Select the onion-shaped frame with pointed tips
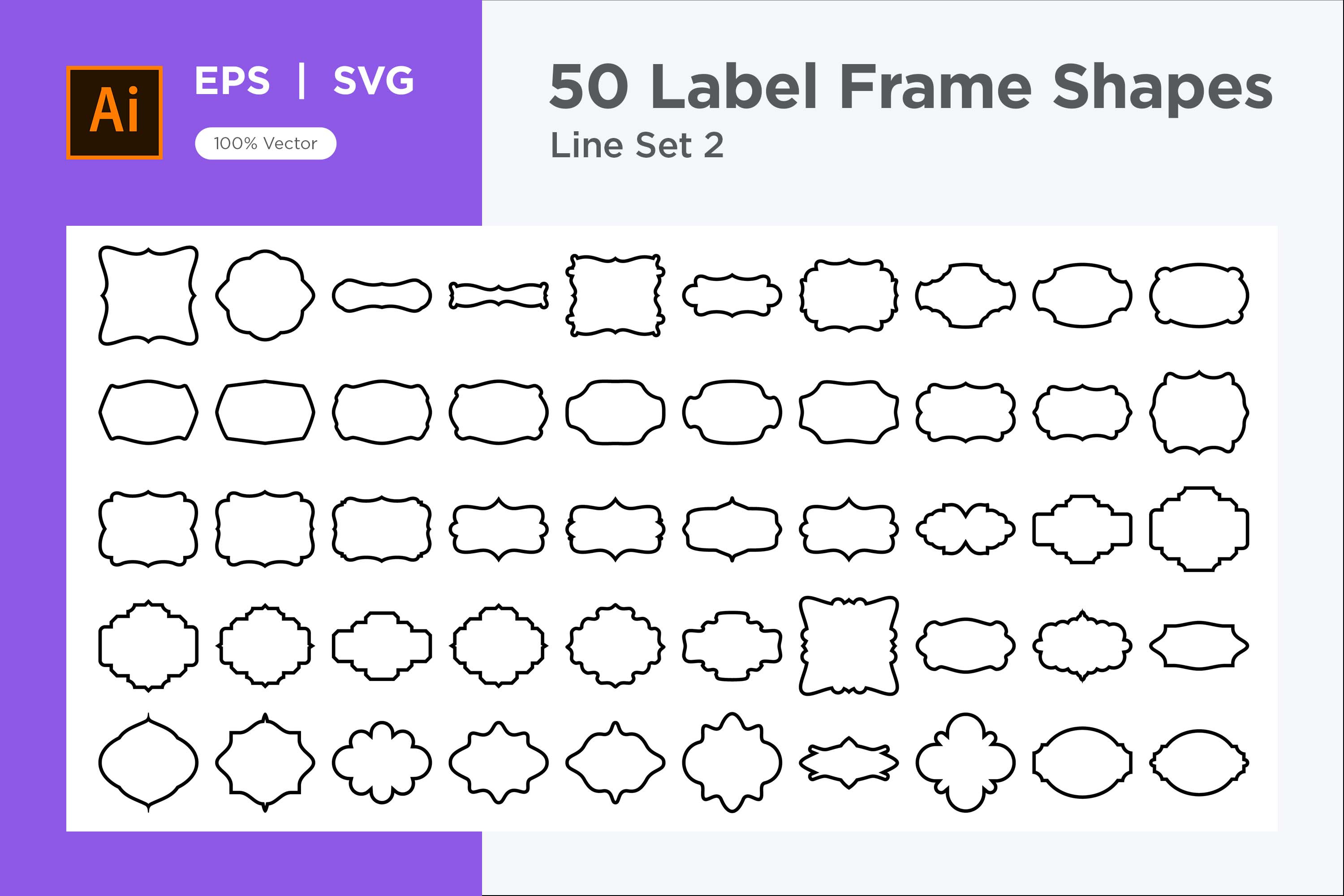The image size is (1344, 896). point(149,762)
